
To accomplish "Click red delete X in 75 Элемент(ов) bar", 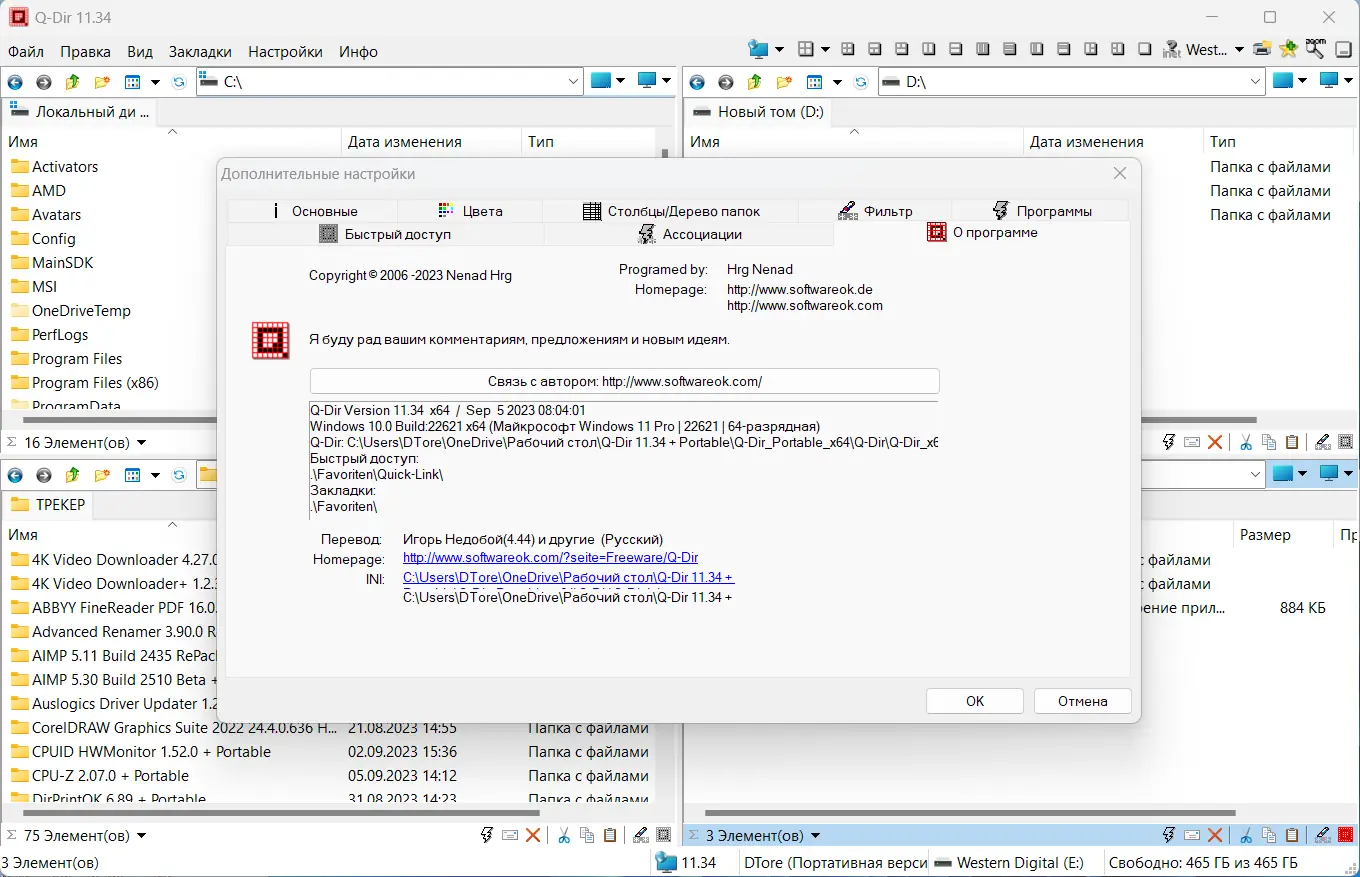I will pyautogui.click(x=534, y=835).
